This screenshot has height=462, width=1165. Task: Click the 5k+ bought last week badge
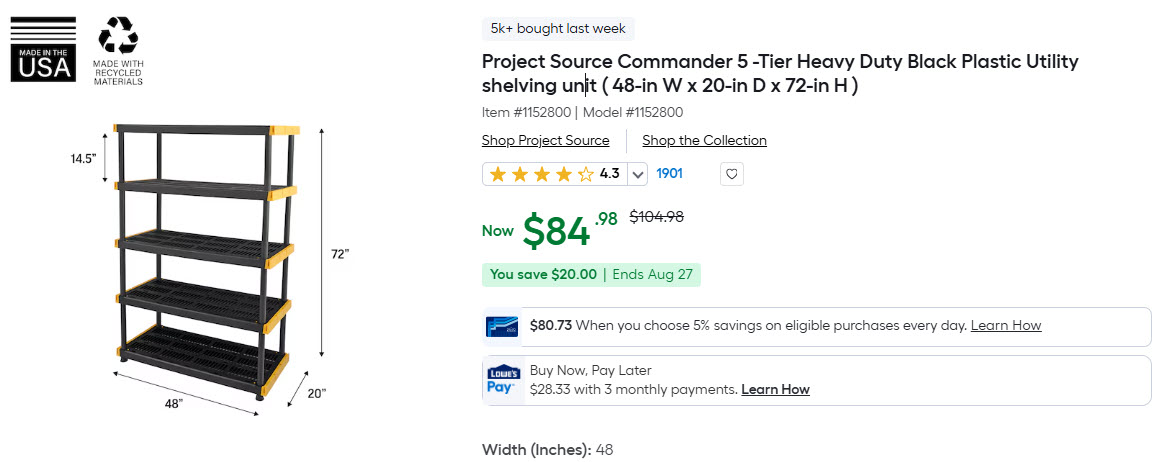coord(558,29)
